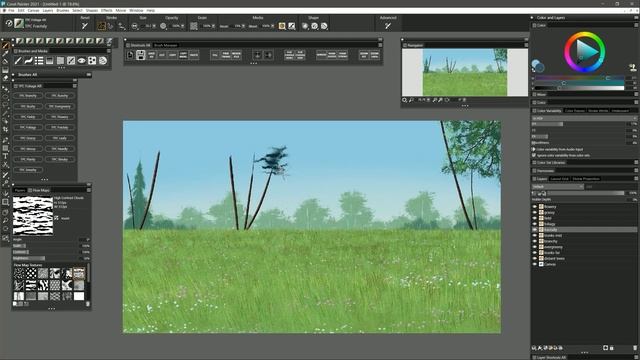640x360 pixels.
Task: Click the Delete layer trash icon
Action: 635,348
